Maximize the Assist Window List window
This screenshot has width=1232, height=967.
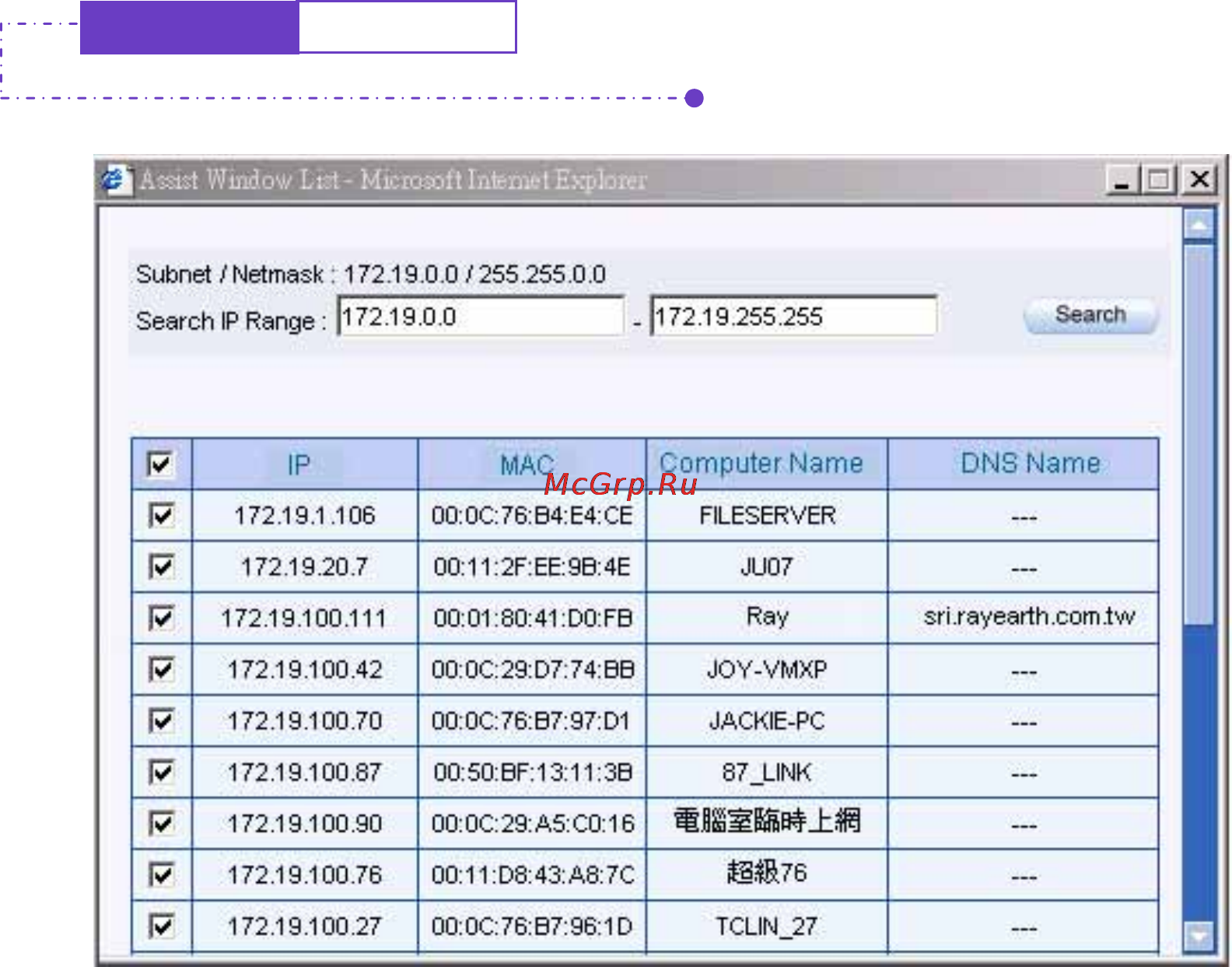(x=1159, y=180)
